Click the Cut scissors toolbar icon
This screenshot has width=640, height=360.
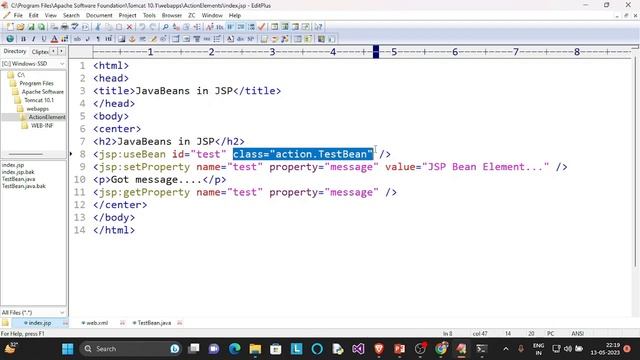98,27
